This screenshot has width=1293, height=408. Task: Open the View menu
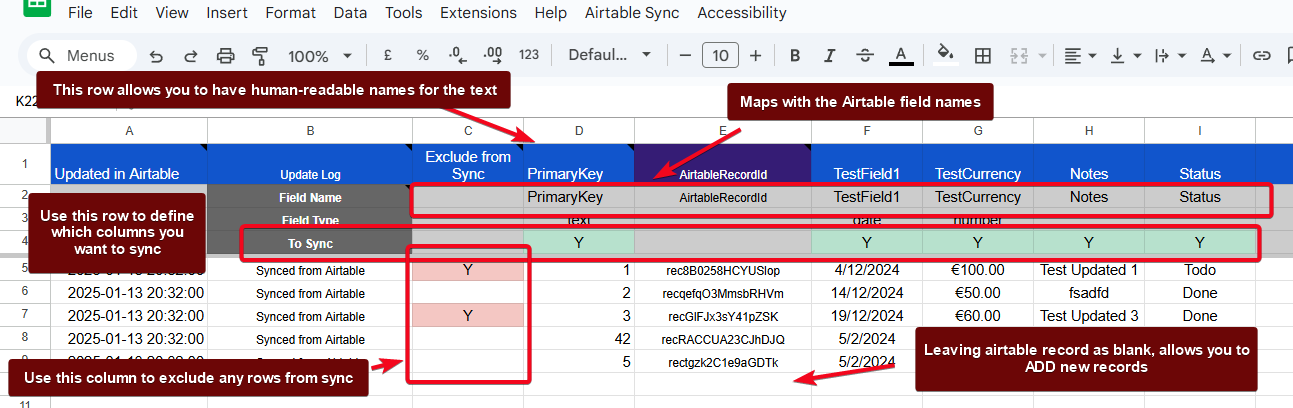coord(172,13)
